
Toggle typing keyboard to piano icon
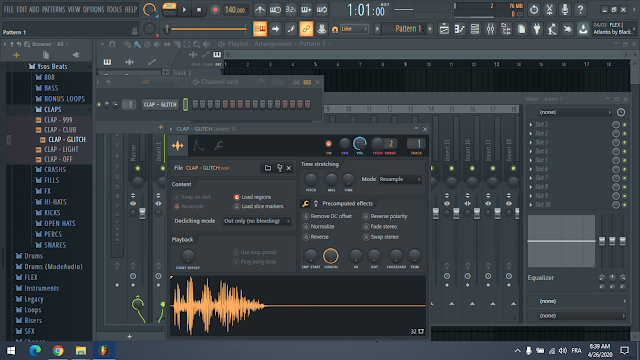coord(260,29)
